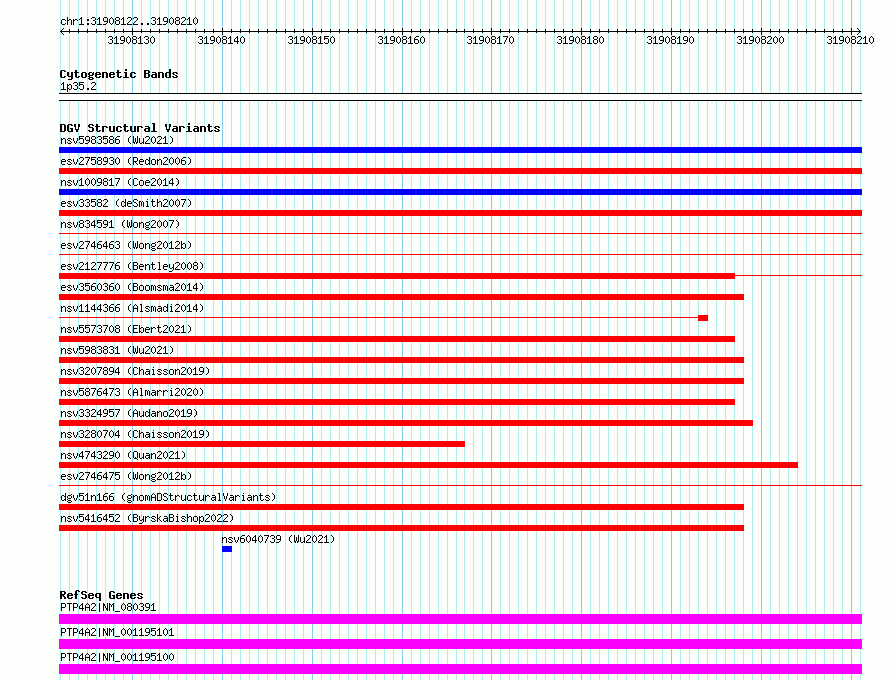890x680 pixels.
Task: Click the nsv5983586 (Wu2021) variant label
Action: tap(117, 140)
